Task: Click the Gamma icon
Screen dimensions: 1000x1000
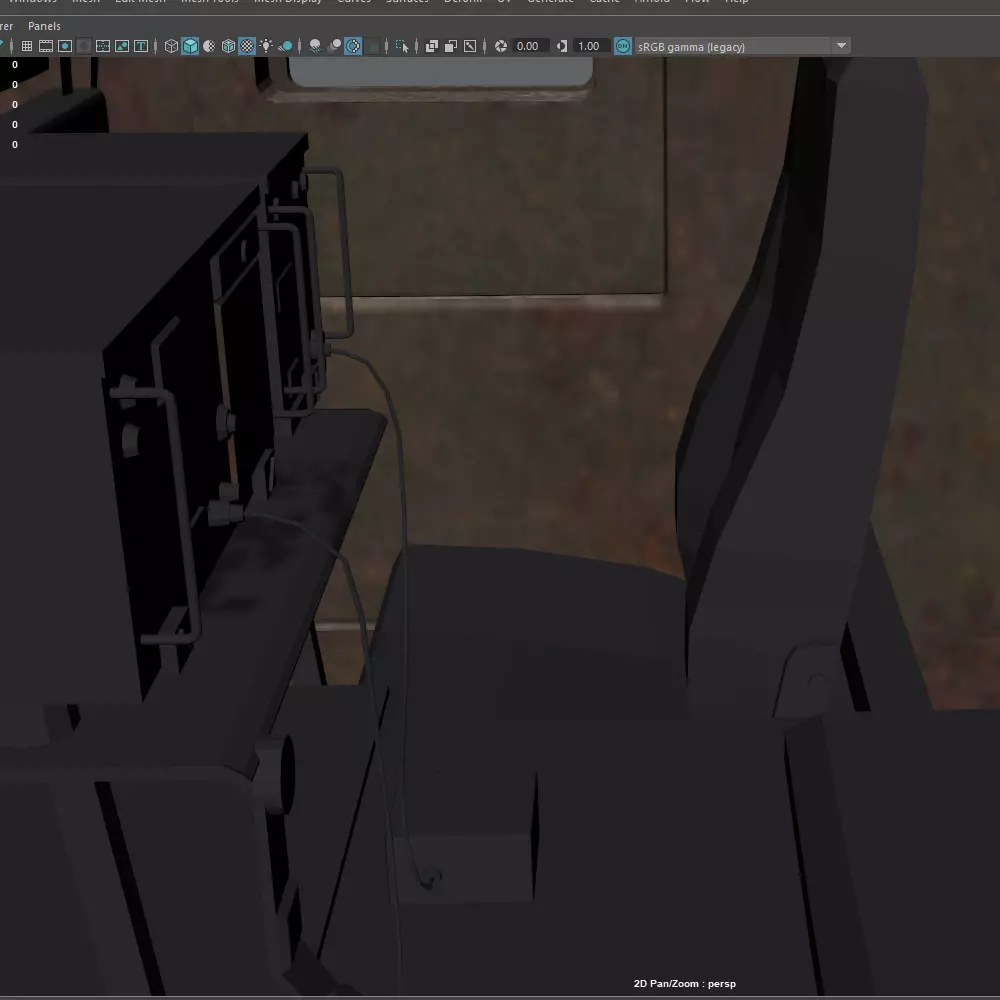Action: pos(562,46)
